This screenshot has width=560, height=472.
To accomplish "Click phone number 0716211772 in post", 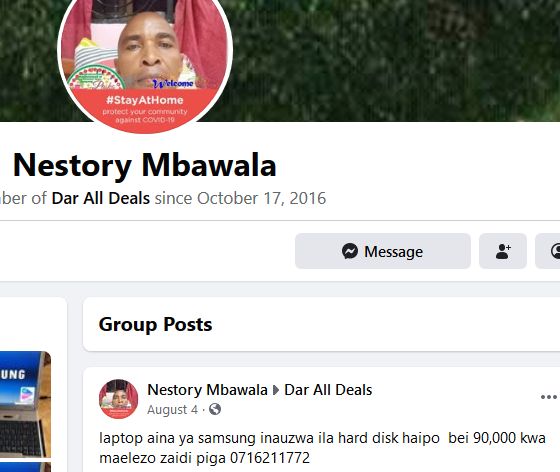I will (270, 458).
